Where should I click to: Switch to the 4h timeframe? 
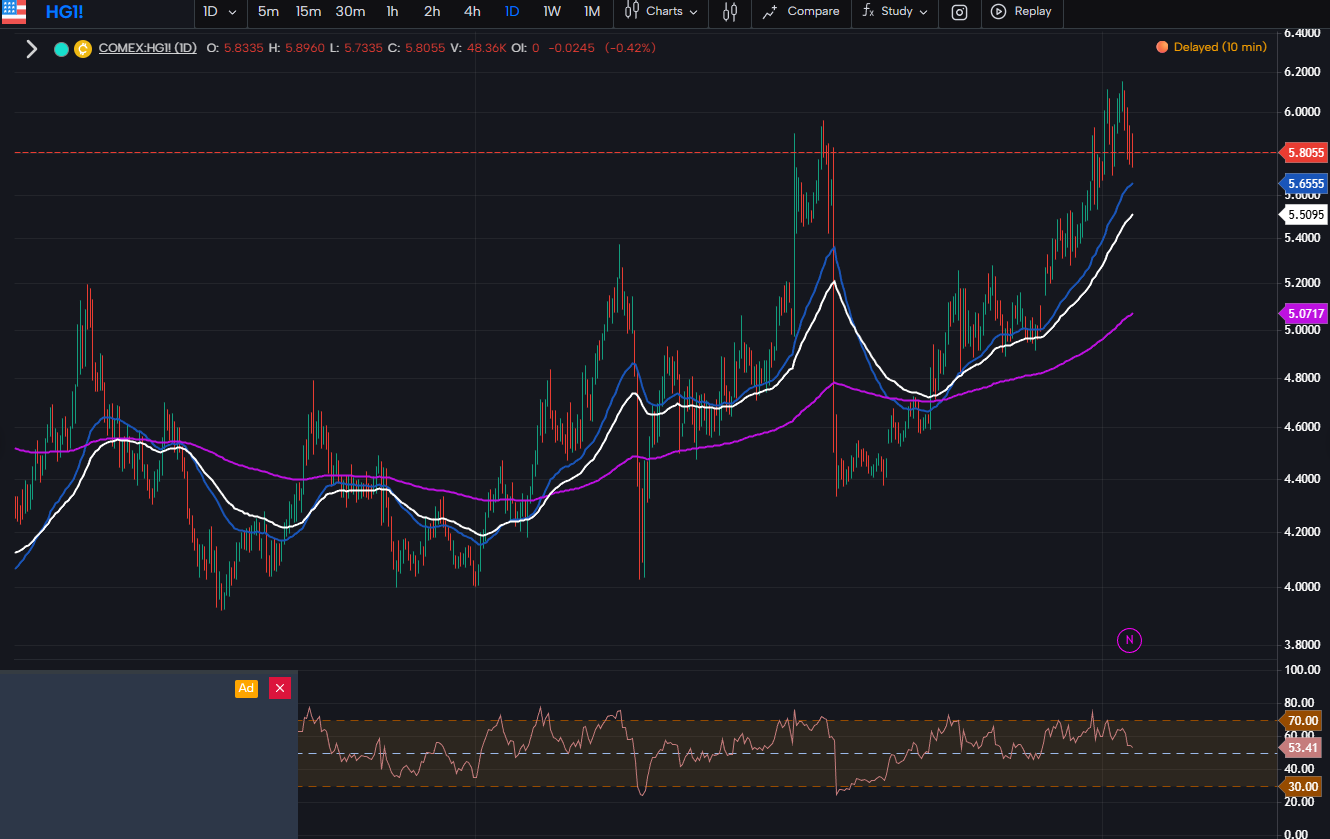pos(471,12)
